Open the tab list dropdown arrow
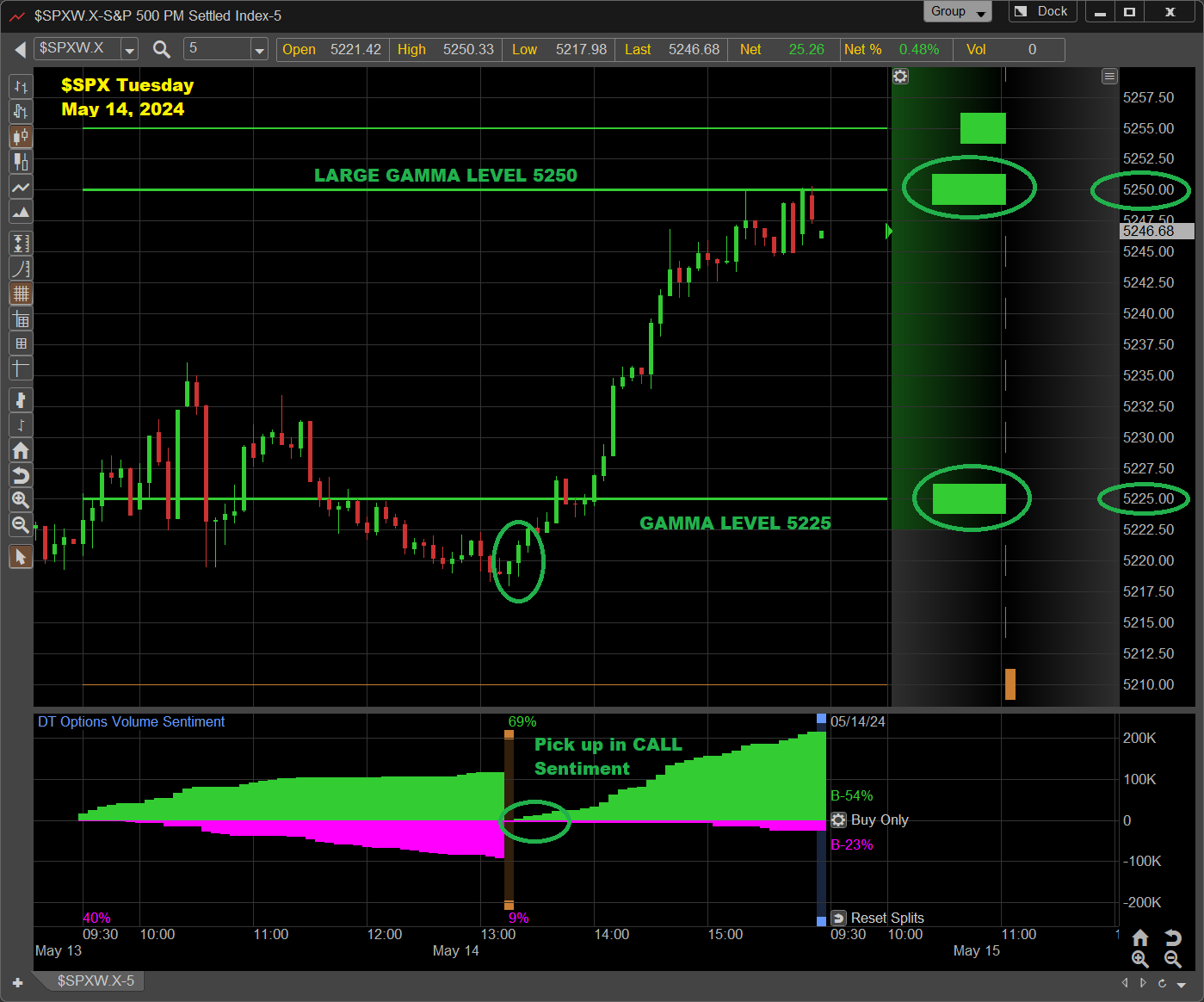This screenshot has width=1204, height=1002. pos(1182,983)
